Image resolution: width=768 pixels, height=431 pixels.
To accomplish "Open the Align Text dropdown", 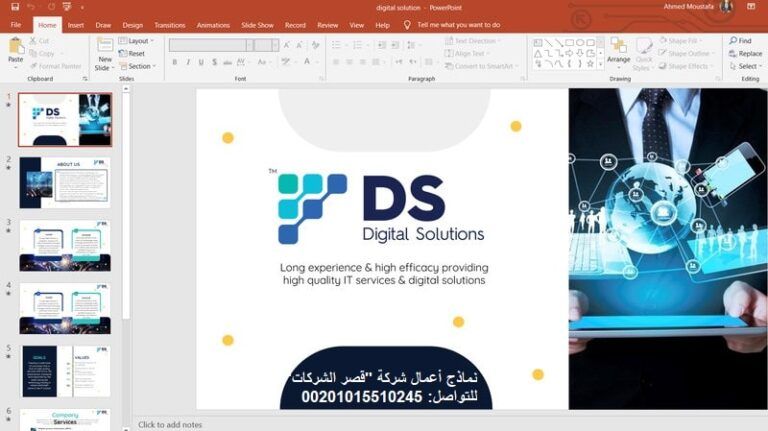I will [x=468, y=53].
